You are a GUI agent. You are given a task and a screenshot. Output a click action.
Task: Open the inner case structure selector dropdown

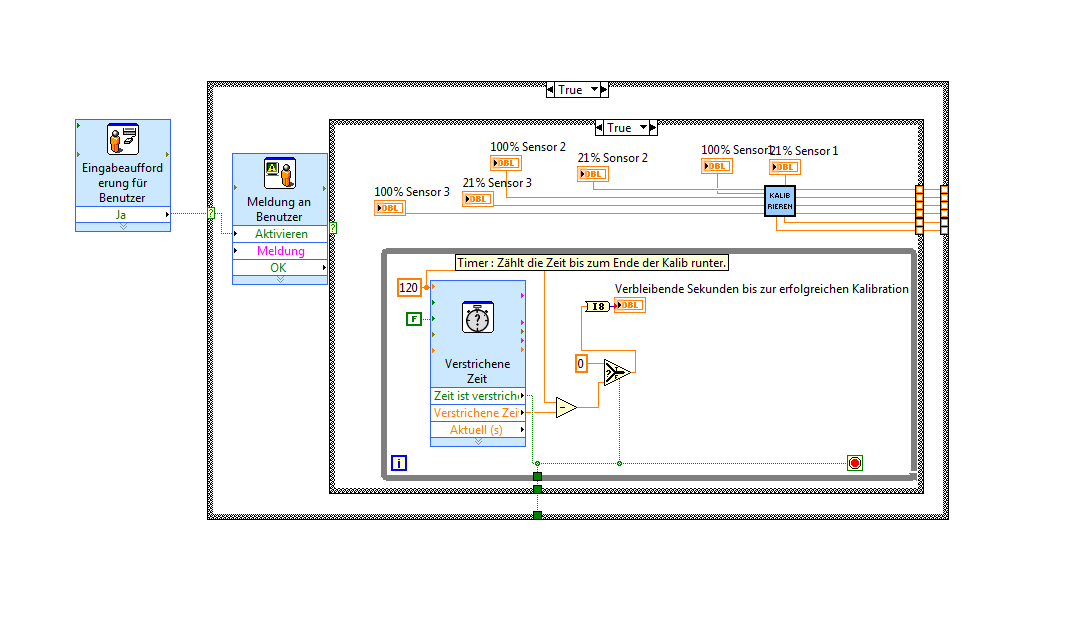click(643, 127)
